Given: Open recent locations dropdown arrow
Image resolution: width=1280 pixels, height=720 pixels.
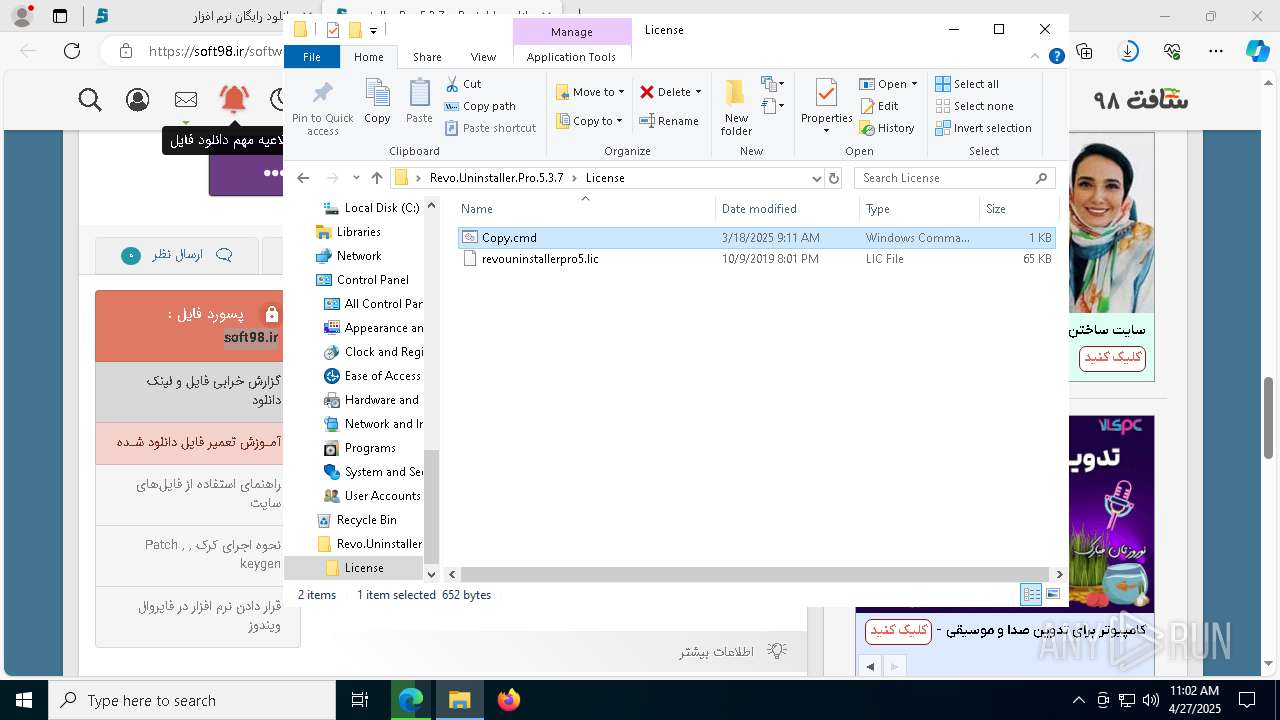Looking at the screenshot, I should click(356, 178).
